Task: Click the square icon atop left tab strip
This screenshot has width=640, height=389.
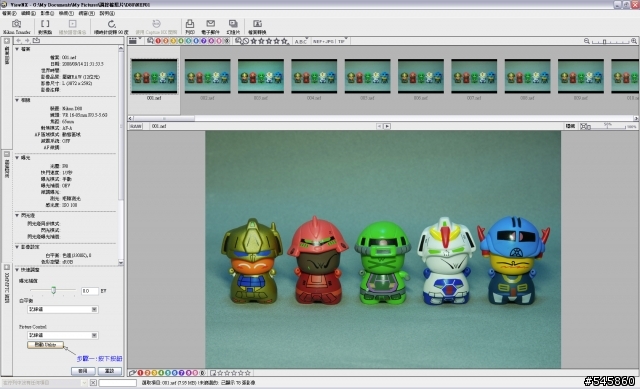Action: (7, 41)
